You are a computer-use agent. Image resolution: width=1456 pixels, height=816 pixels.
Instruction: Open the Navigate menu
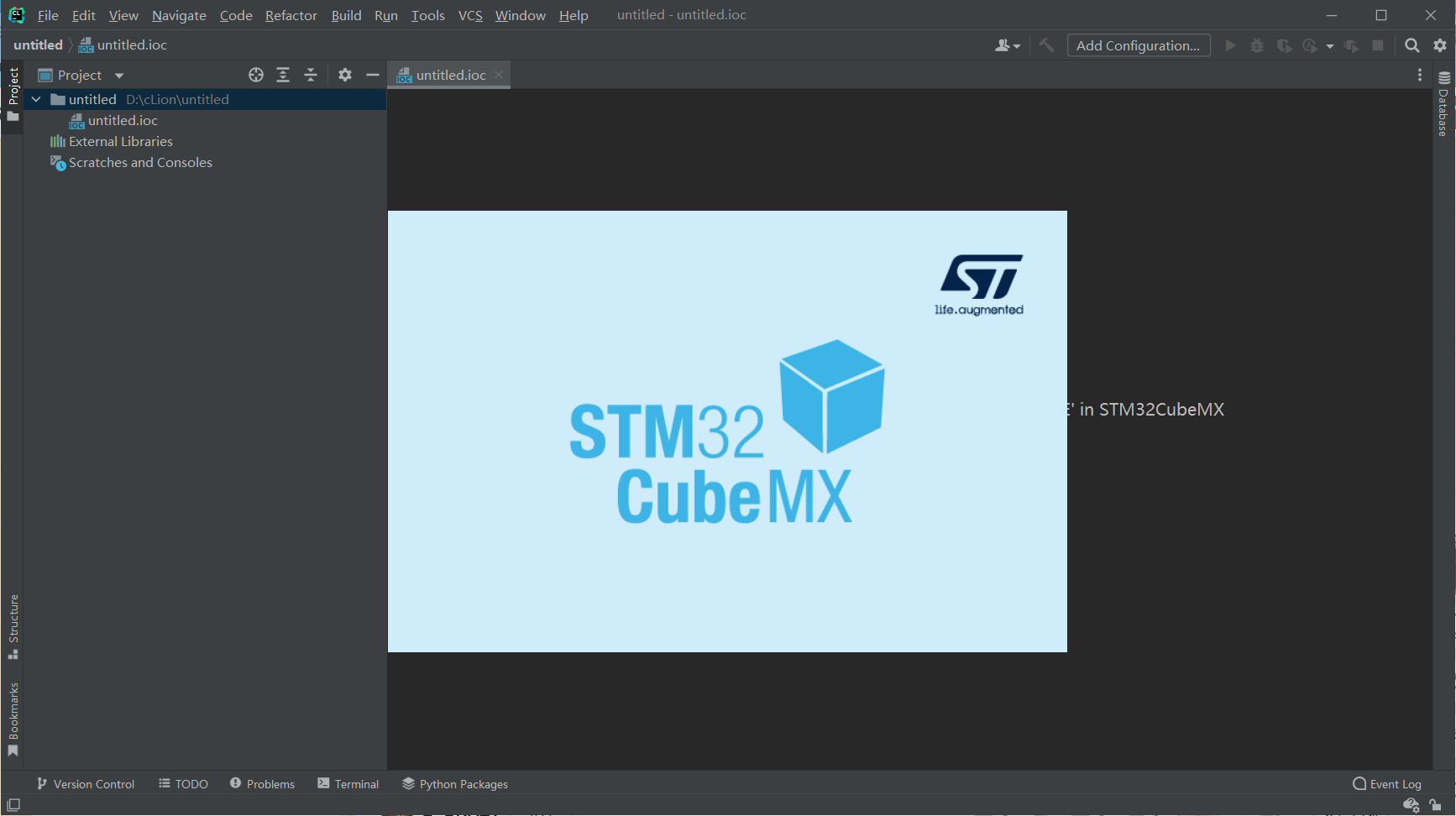(x=179, y=15)
